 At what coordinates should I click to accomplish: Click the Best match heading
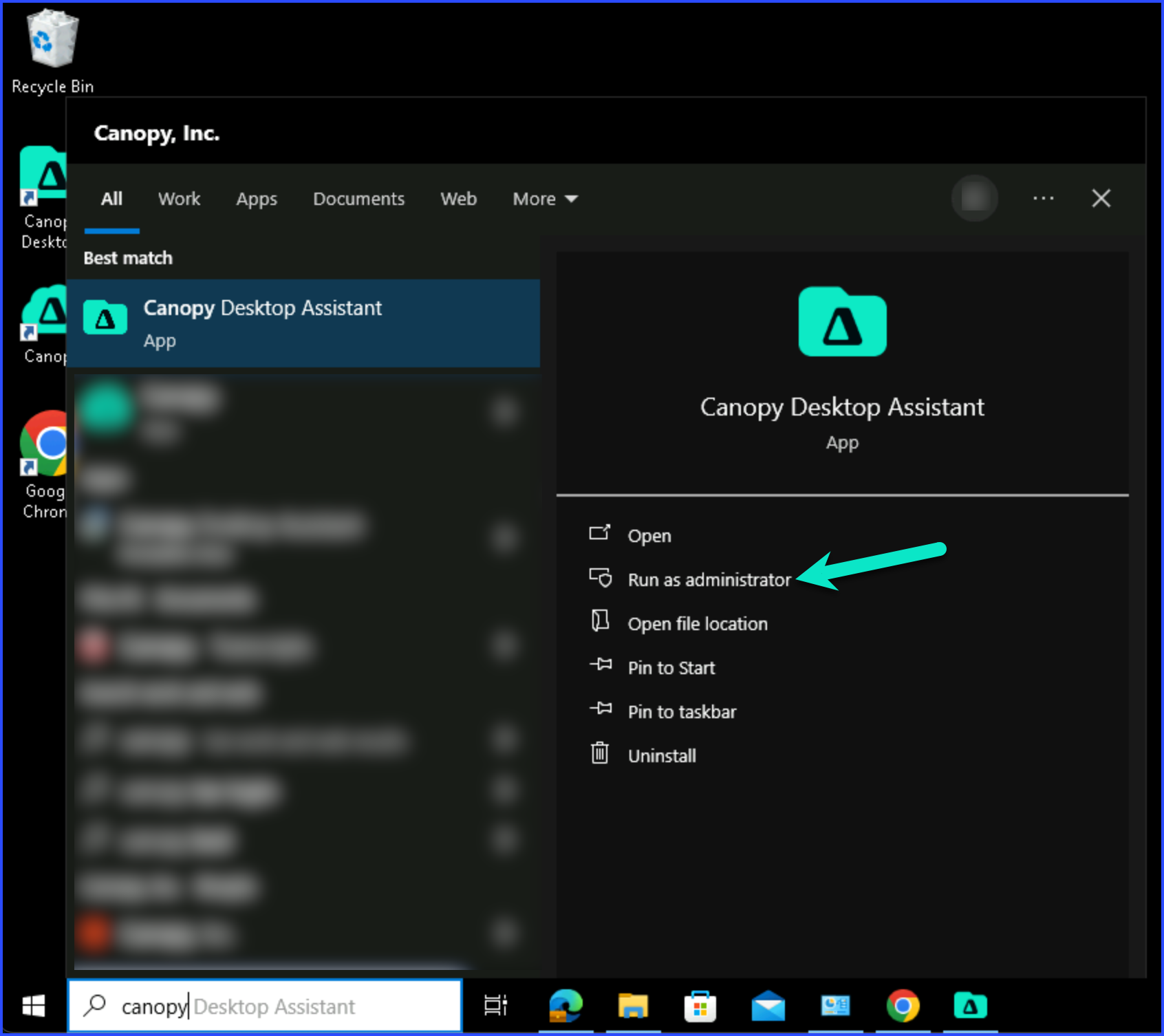[x=128, y=258]
